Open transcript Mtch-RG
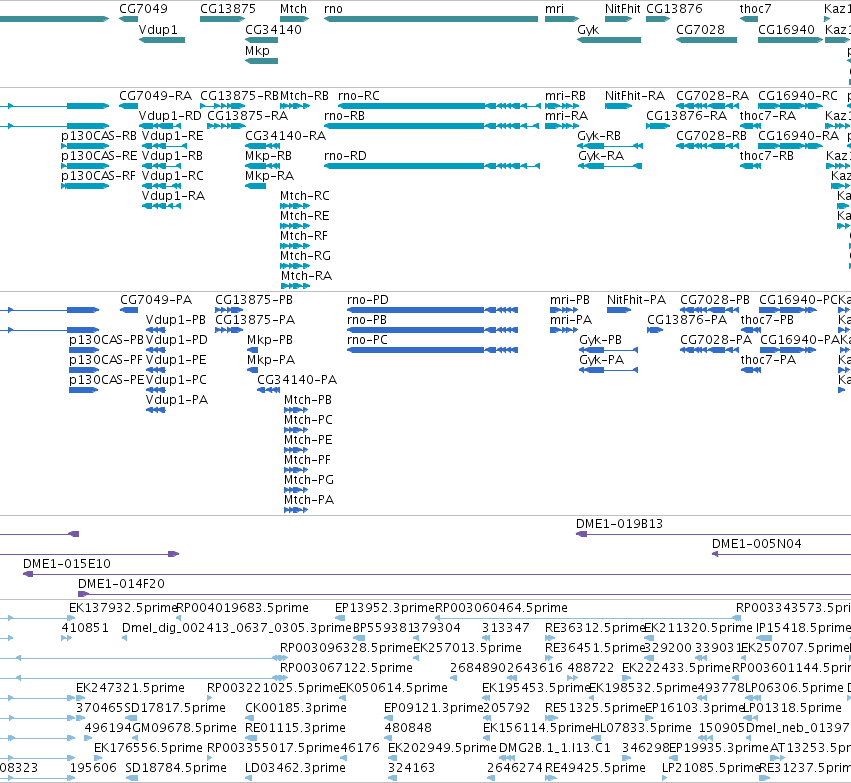This screenshot has width=851, height=783. 305,256
